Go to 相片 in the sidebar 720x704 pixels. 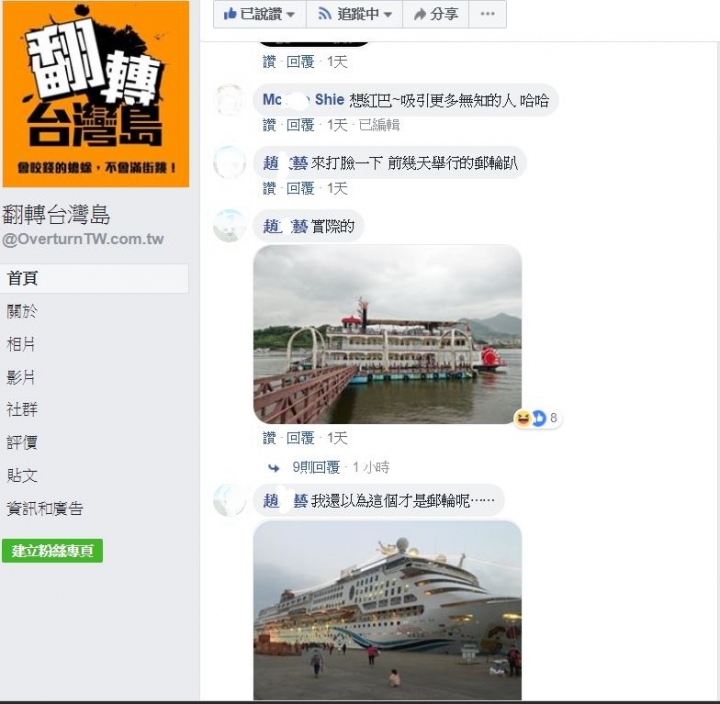coord(21,344)
